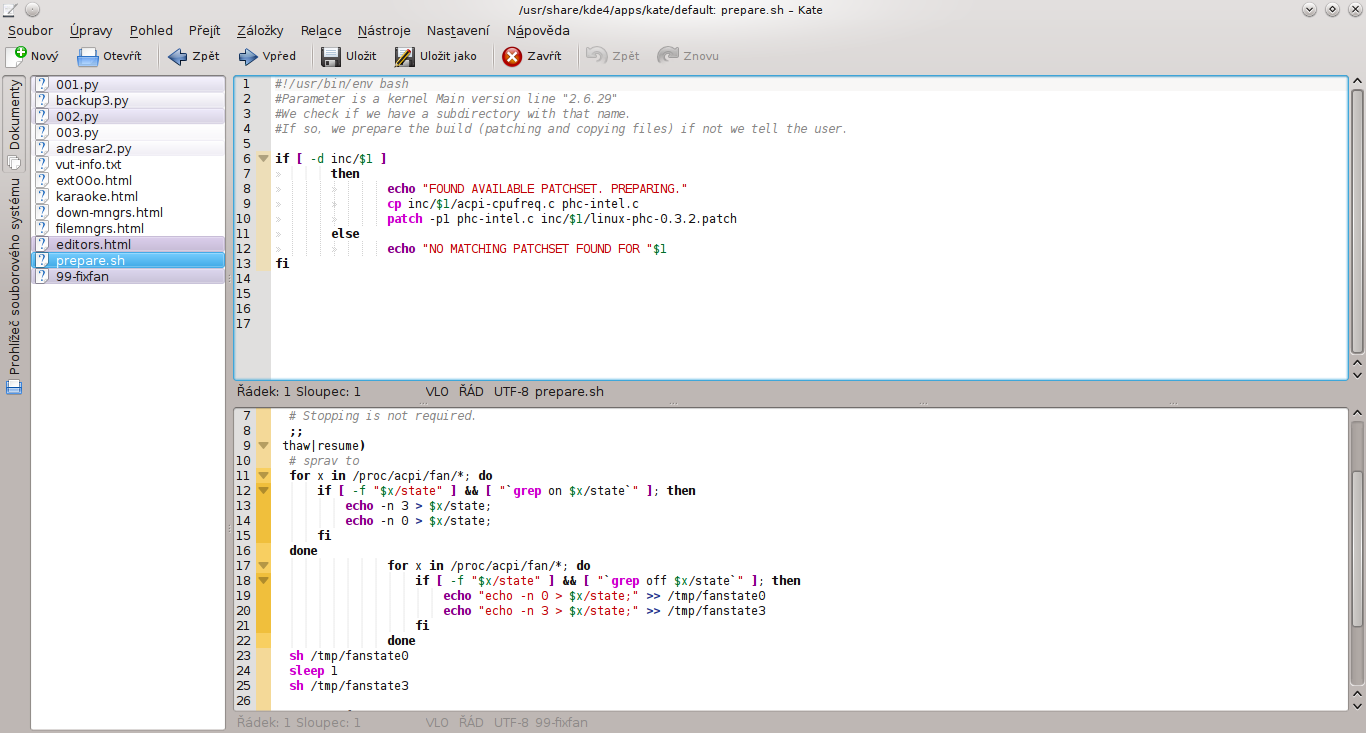The height and width of the screenshot is (733, 1366).
Task: Go forward with the Vpřed arrow
Action: [248, 56]
